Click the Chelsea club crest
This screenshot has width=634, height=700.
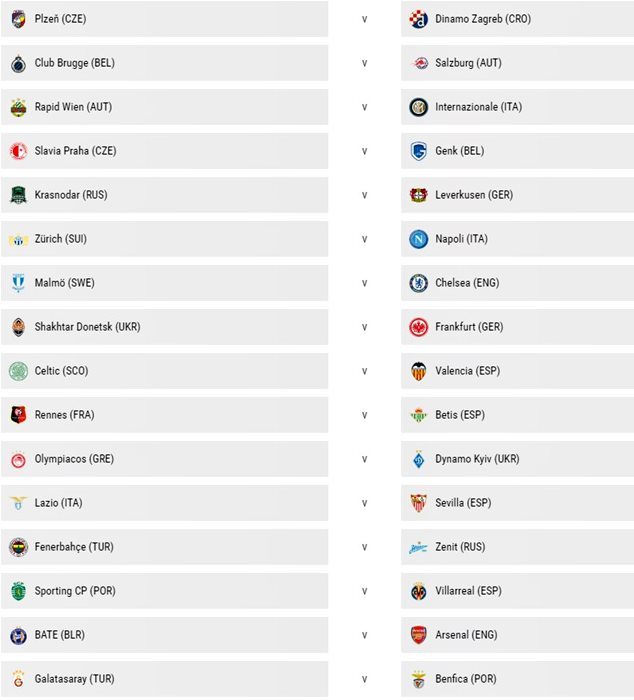click(x=419, y=283)
